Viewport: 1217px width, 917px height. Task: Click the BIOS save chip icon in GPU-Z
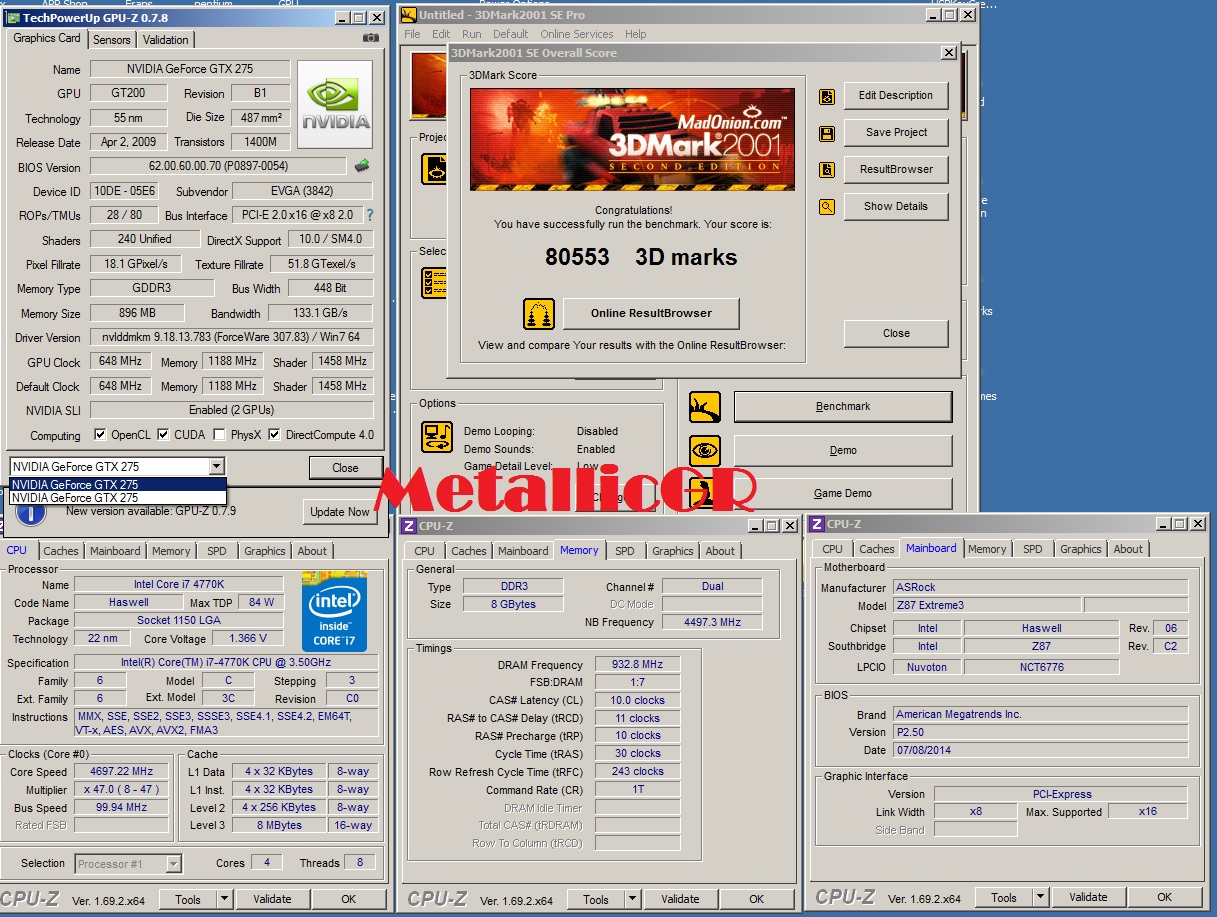tap(362, 166)
